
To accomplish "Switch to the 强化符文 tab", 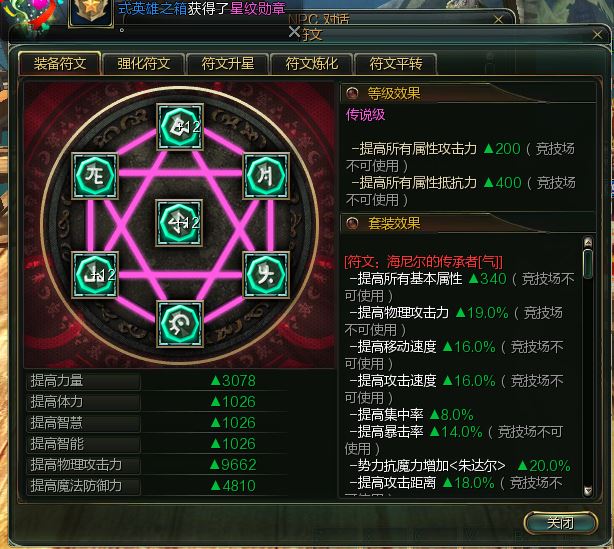I will point(143,63).
